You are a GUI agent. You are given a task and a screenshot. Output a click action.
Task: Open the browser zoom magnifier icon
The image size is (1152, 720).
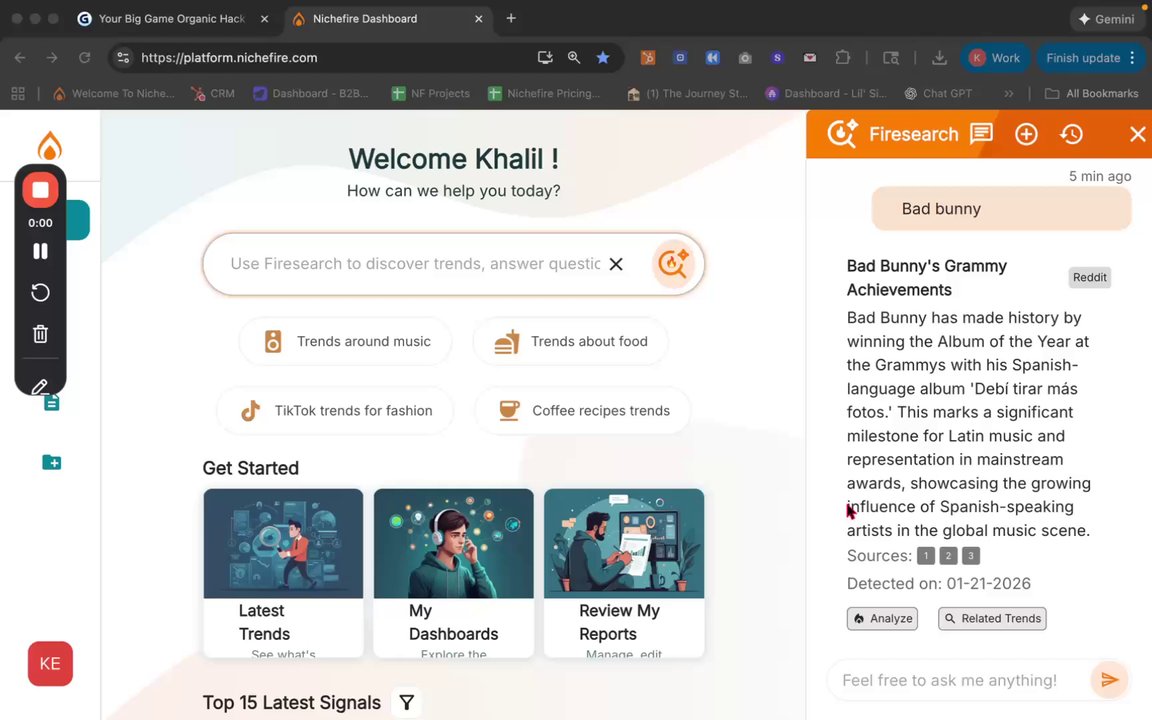574,57
